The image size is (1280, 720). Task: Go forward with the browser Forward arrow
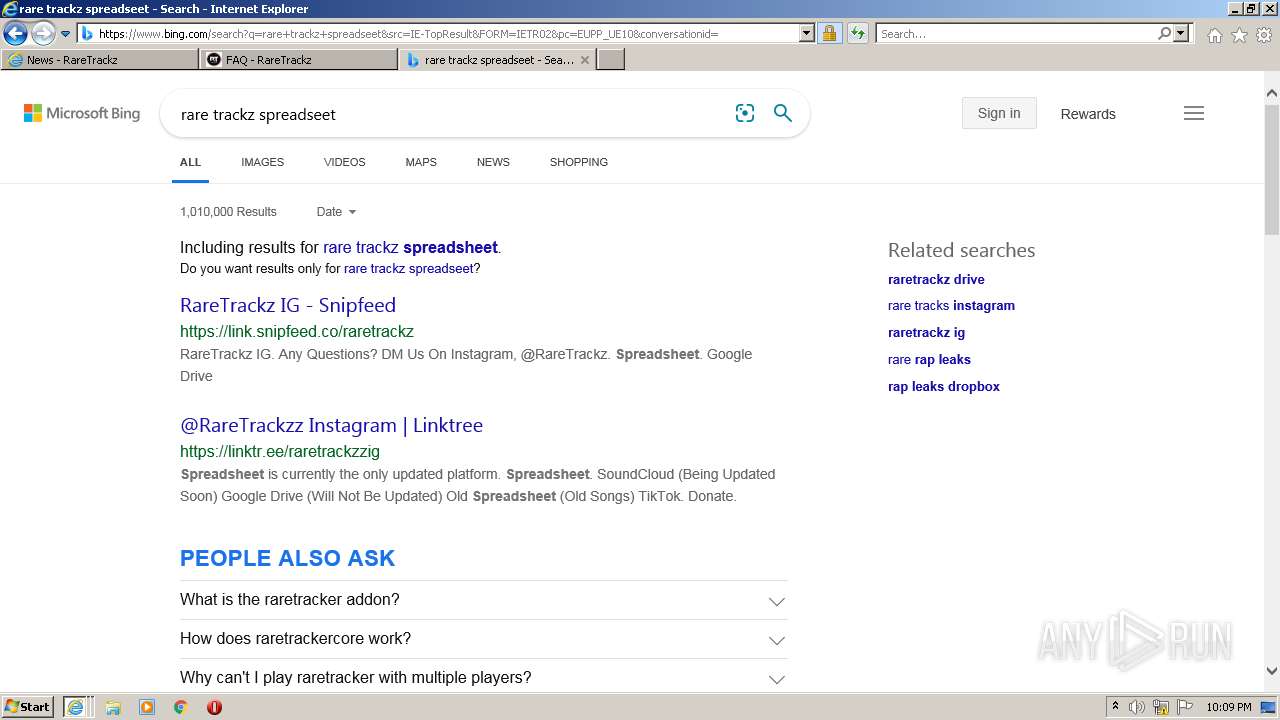(x=43, y=34)
